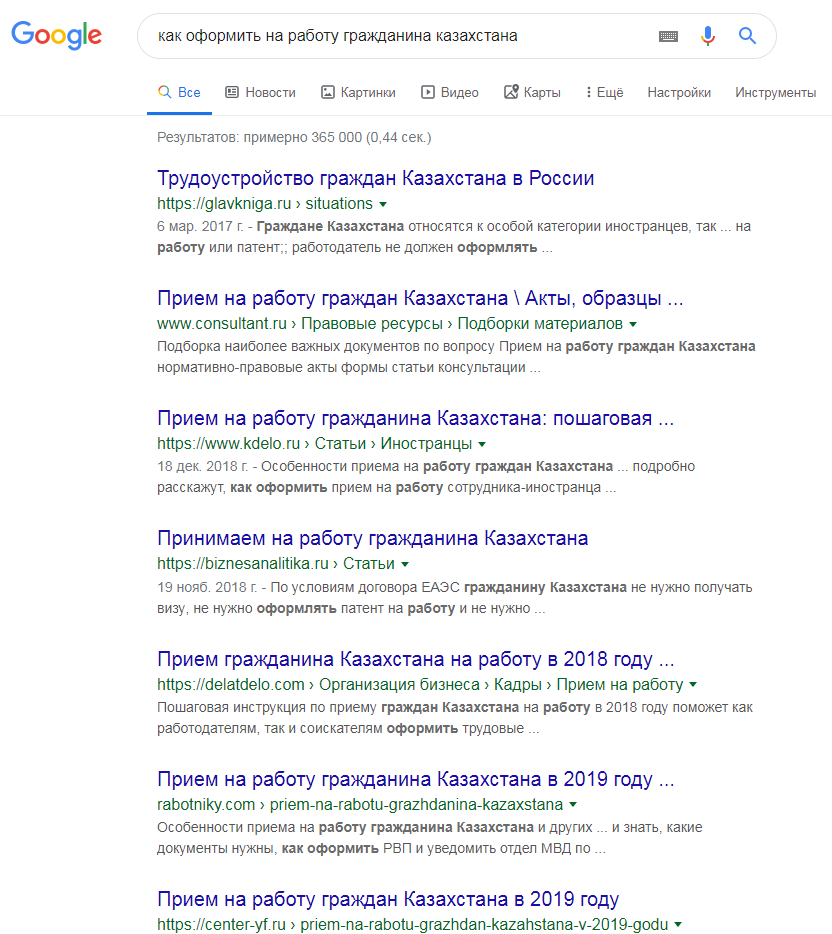
Task: Open the Новости news tab
Action: point(260,92)
